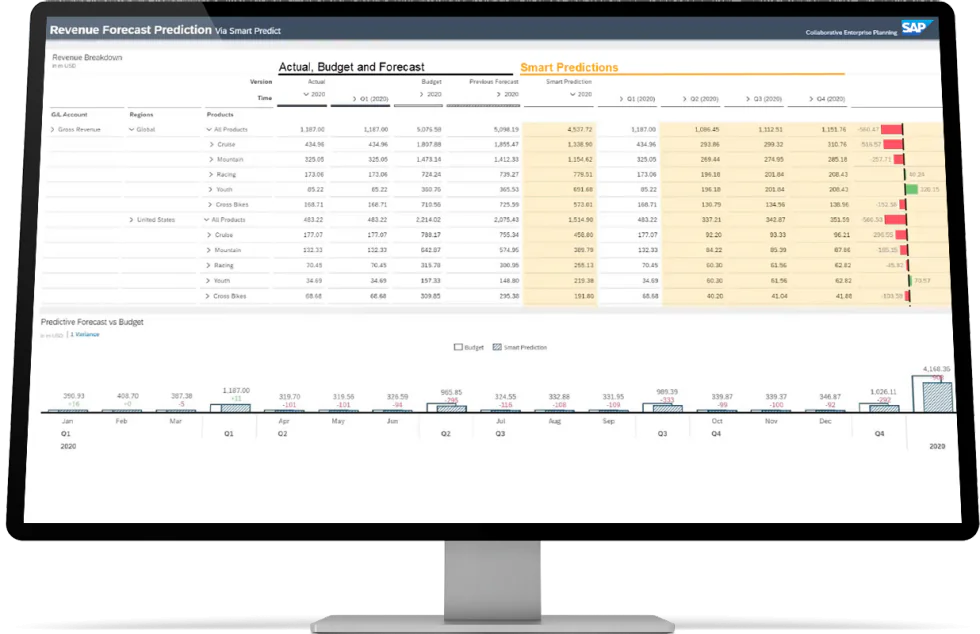Click the previous forecast cell 5,098.19
This screenshot has height=634, width=980.
(x=506, y=129)
